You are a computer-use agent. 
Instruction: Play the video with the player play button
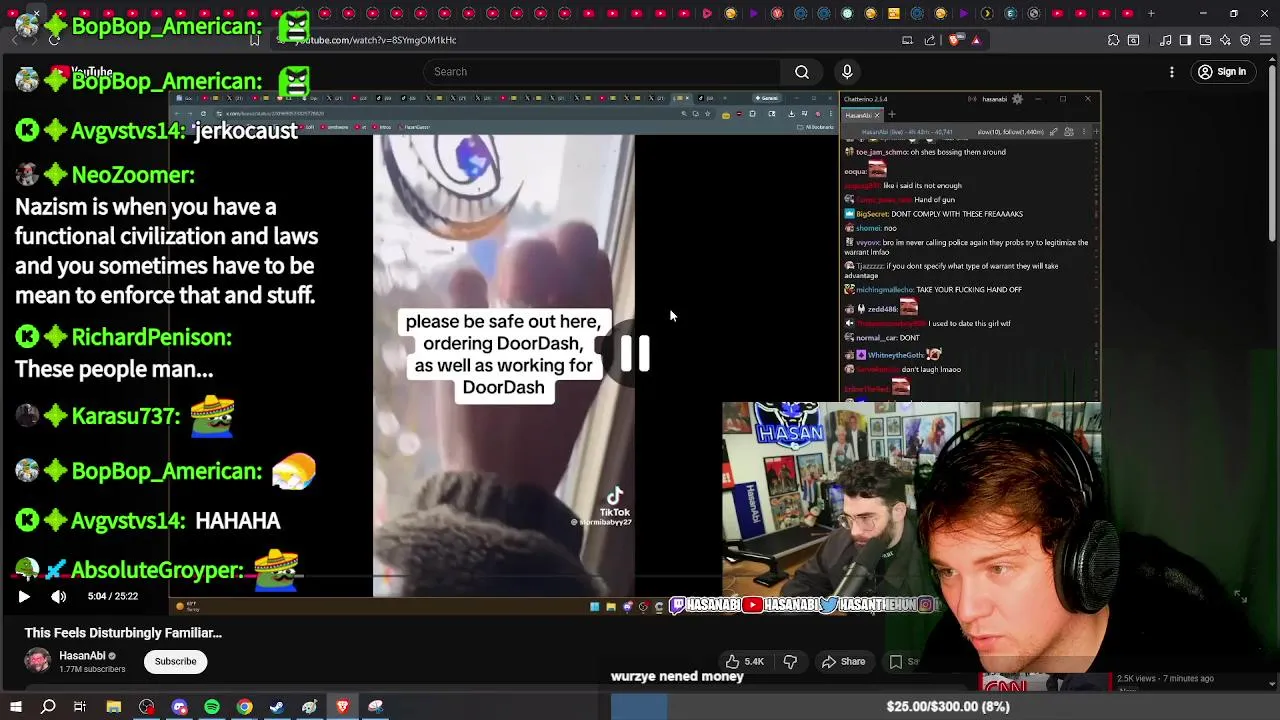(x=24, y=597)
